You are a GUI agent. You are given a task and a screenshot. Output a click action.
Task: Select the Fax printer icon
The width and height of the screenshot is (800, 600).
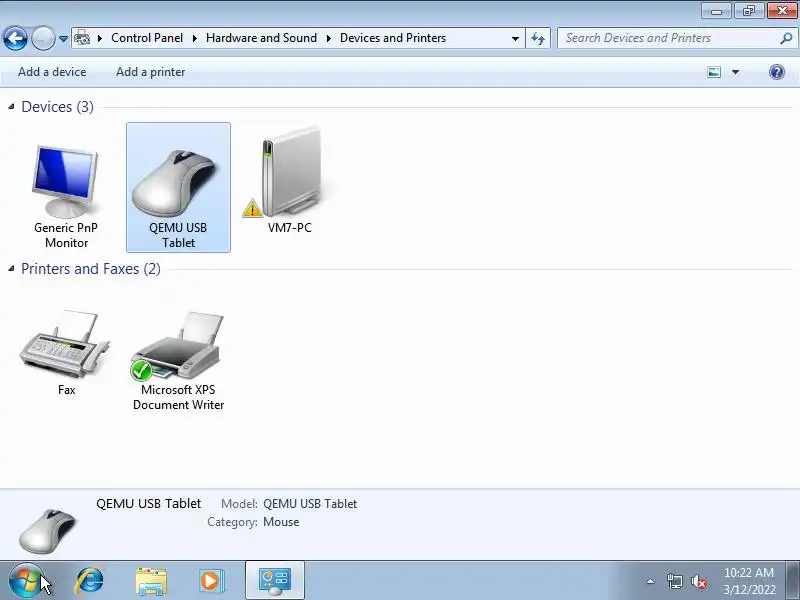tap(65, 345)
